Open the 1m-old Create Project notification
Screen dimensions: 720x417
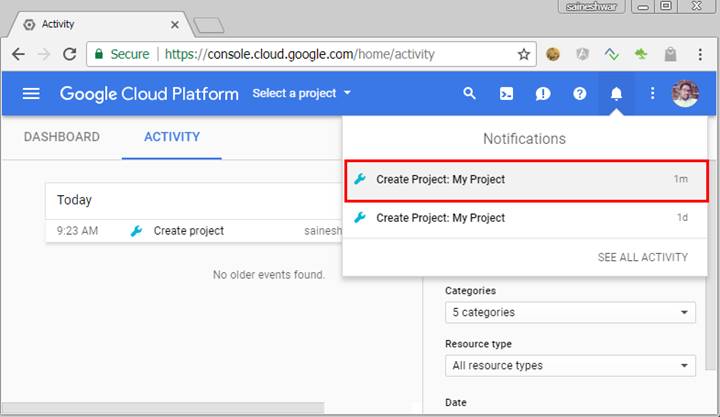tap(525, 180)
